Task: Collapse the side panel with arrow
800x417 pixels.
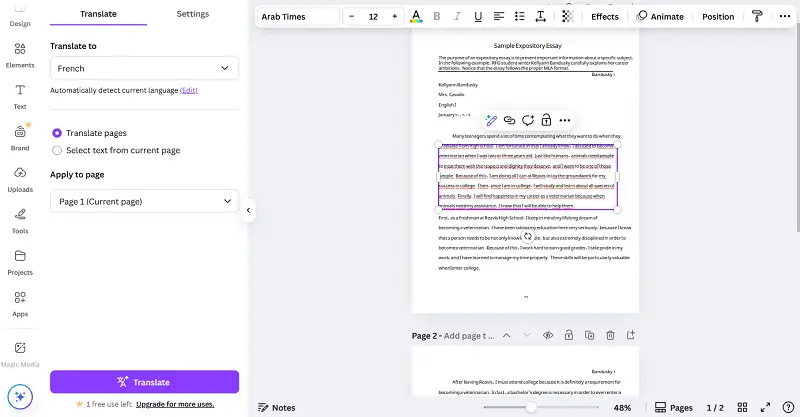Action: [248, 210]
